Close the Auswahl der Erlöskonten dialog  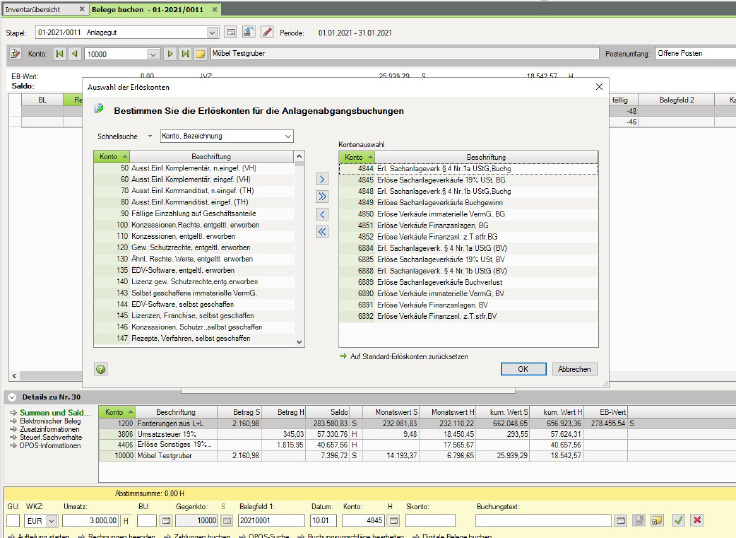coord(599,87)
